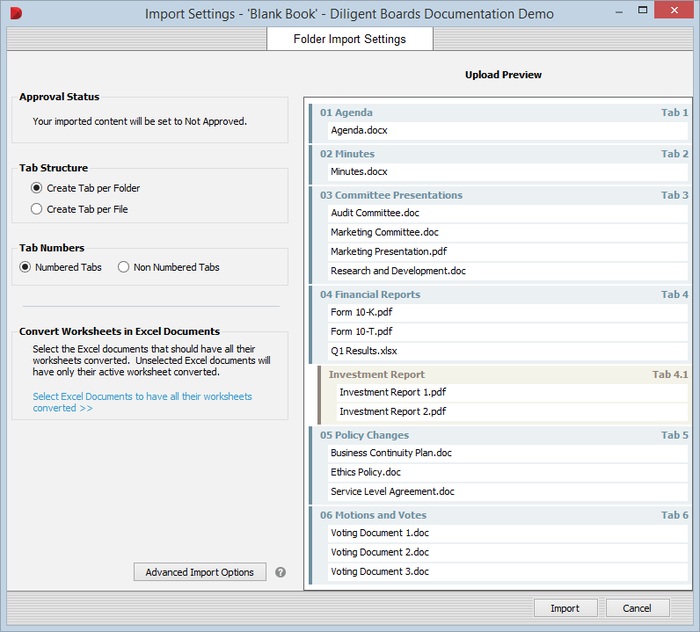This screenshot has width=700, height=632.
Task: Switch to Non Numbered Tabs
Action: (124, 267)
